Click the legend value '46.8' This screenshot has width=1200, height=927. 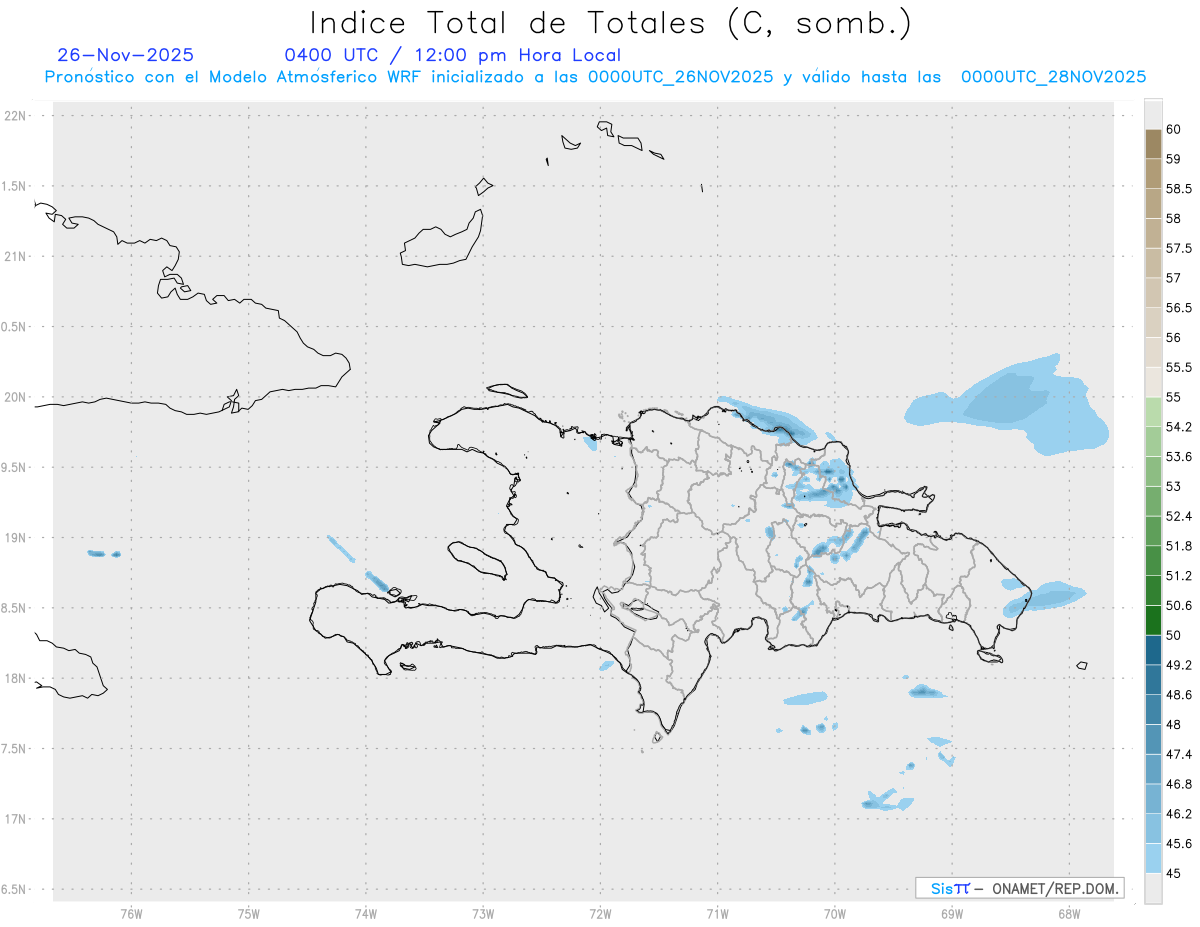(x=1178, y=784)
